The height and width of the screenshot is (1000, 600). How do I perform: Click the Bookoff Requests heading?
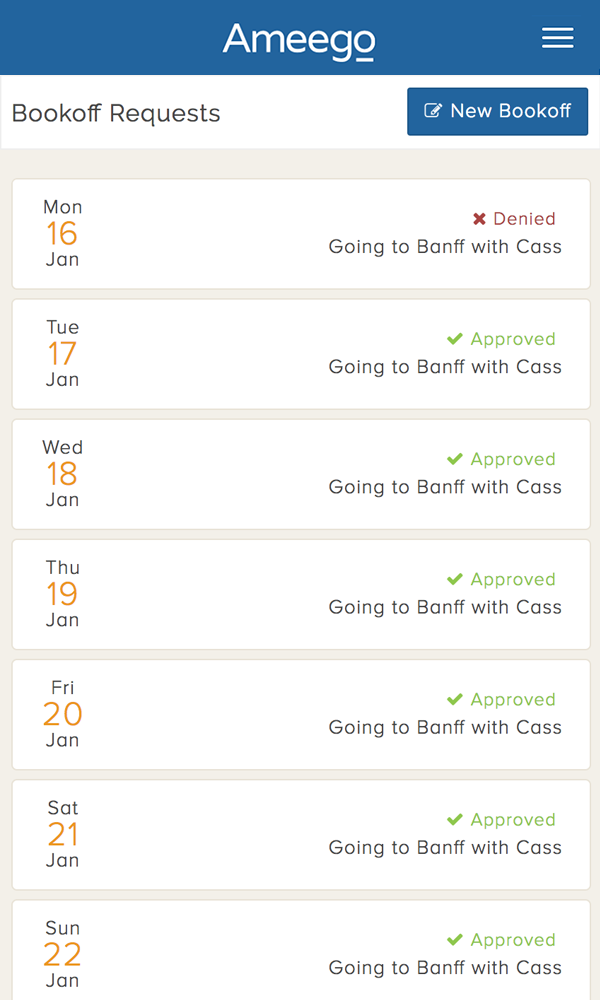point(116,113)
